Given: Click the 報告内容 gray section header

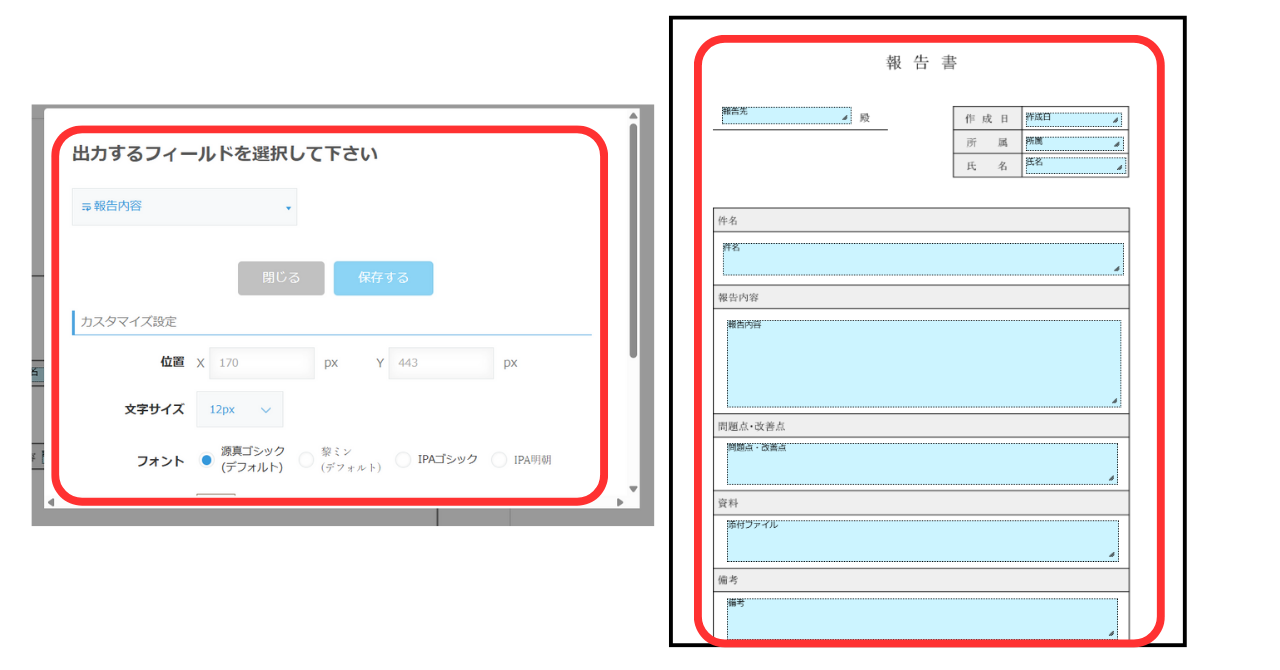Looking at the screenshot, I should (x=921, y=298).
